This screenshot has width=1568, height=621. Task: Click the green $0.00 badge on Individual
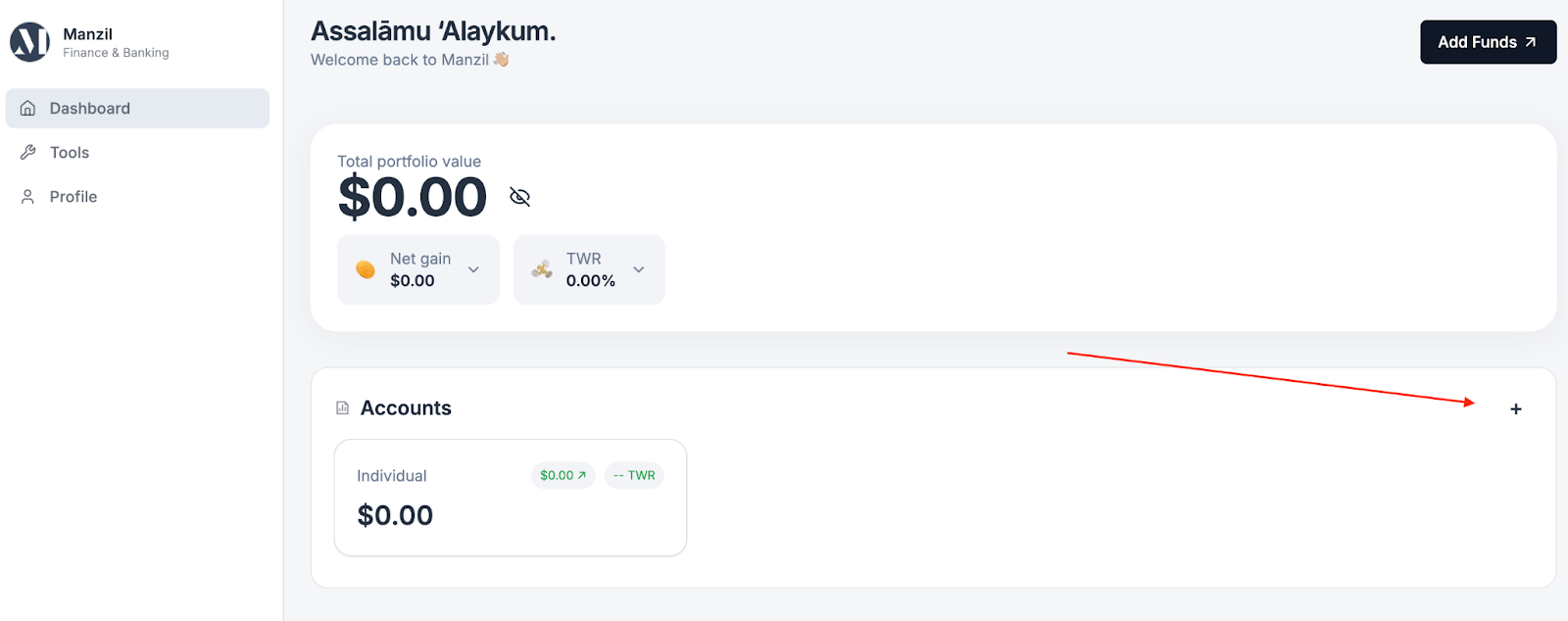coord(563,476)
